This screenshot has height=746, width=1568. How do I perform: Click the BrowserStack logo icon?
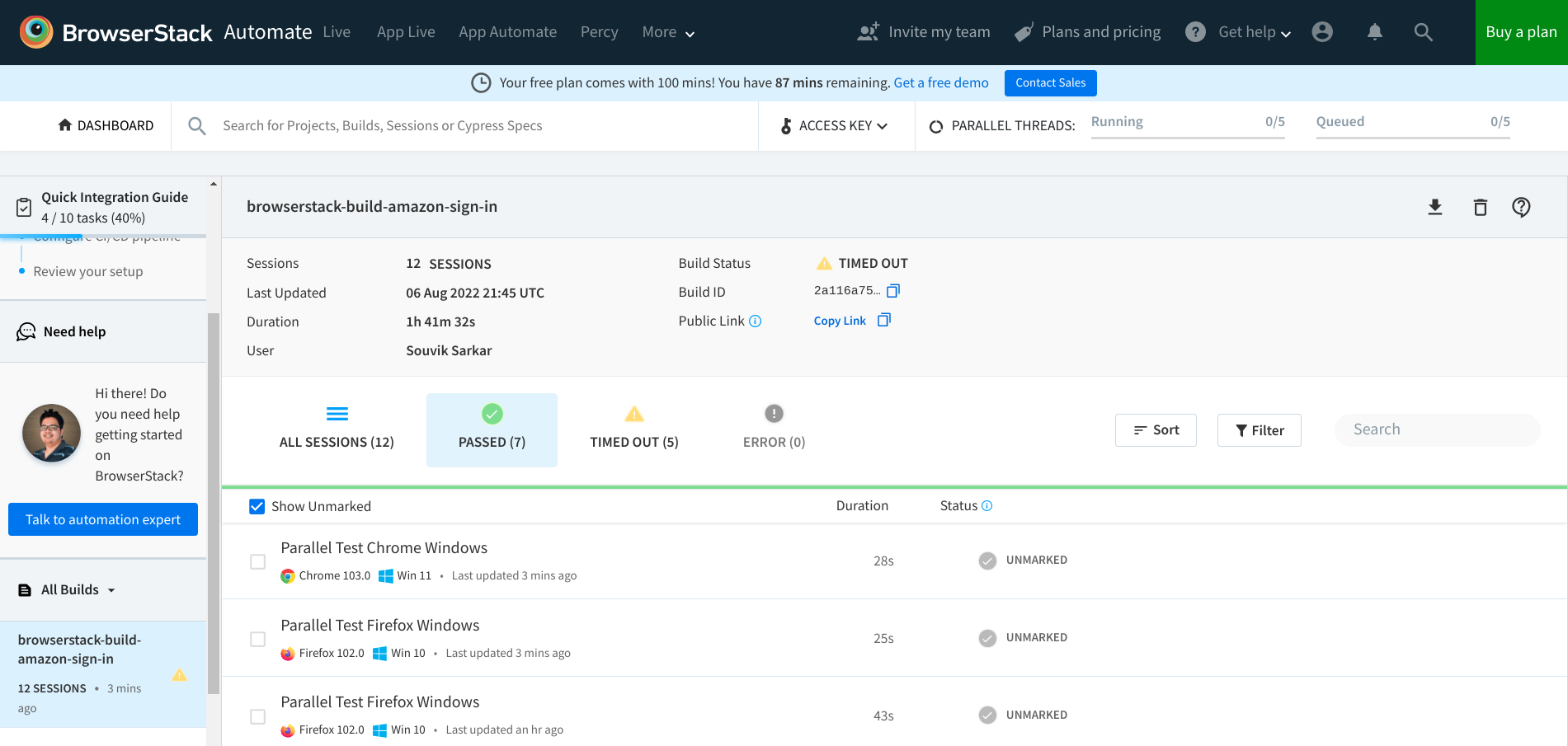[35, 32]
